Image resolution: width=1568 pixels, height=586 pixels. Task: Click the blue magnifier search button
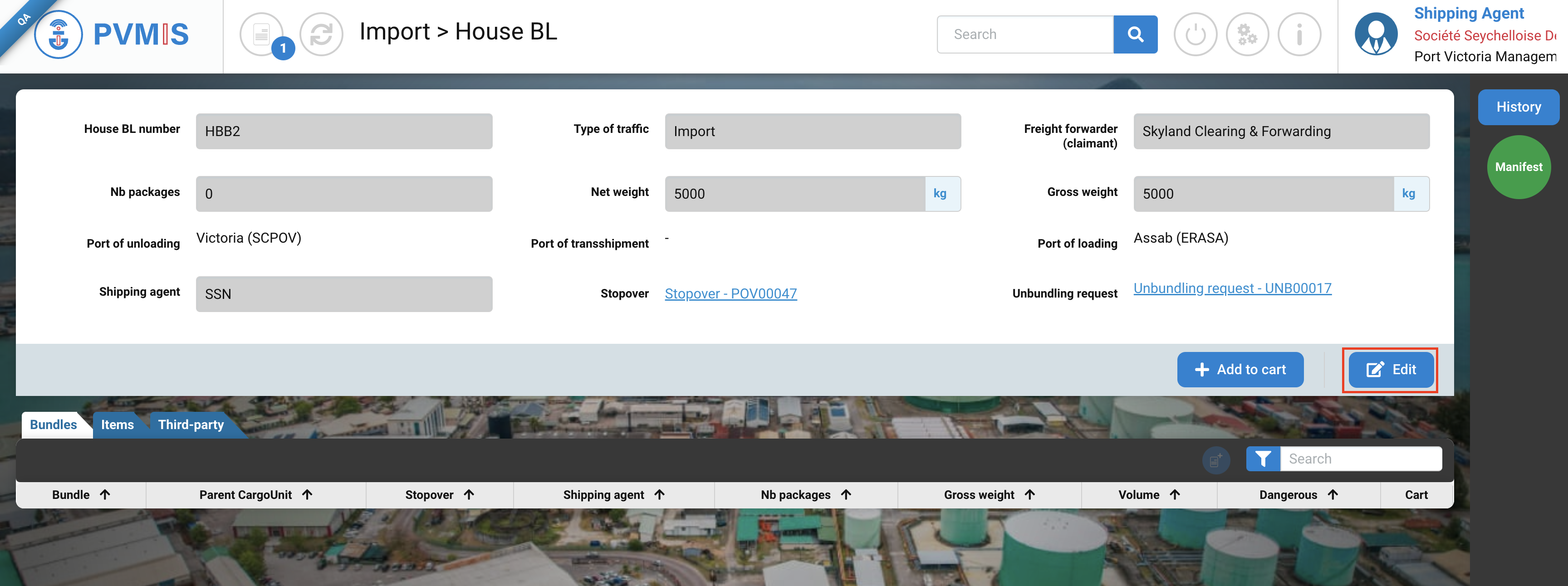[x=1135, y=34]
